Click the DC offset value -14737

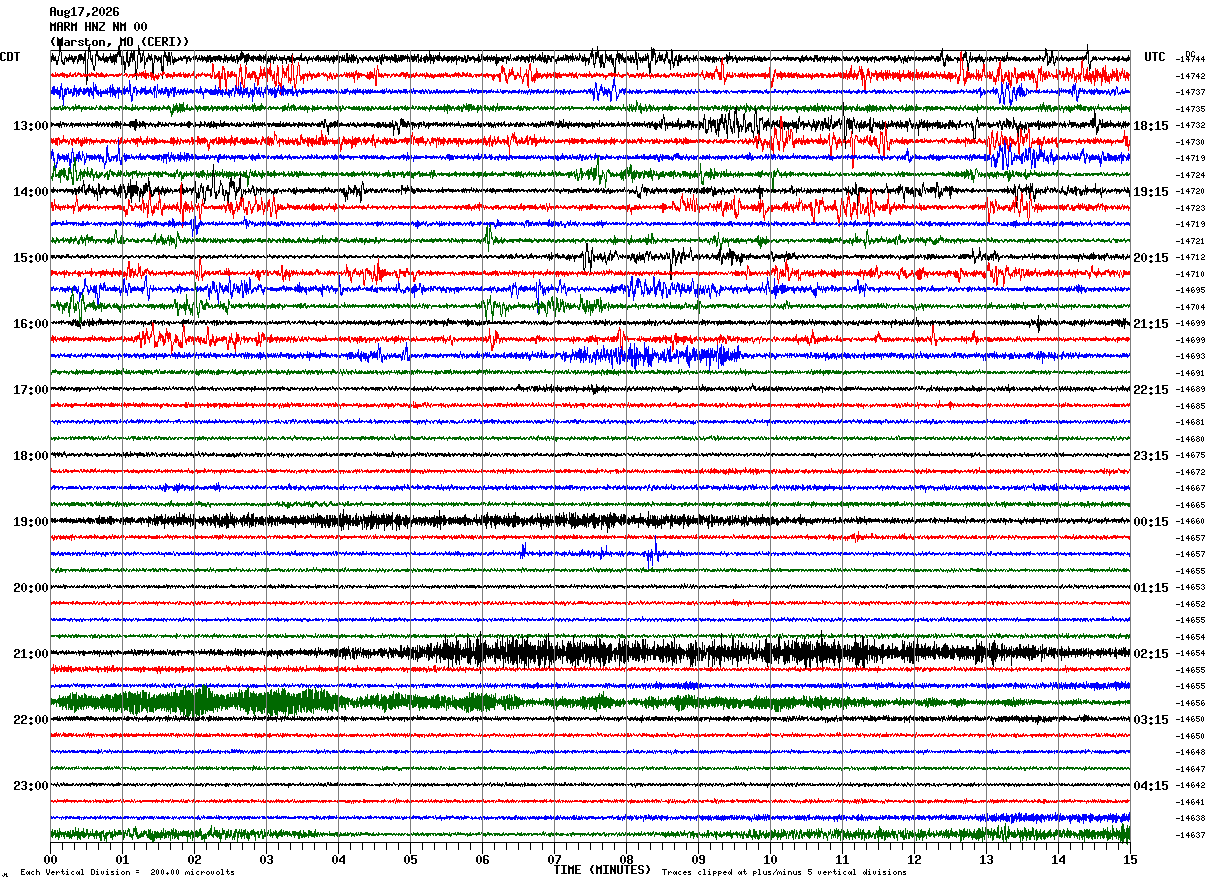click(1190, 92)
